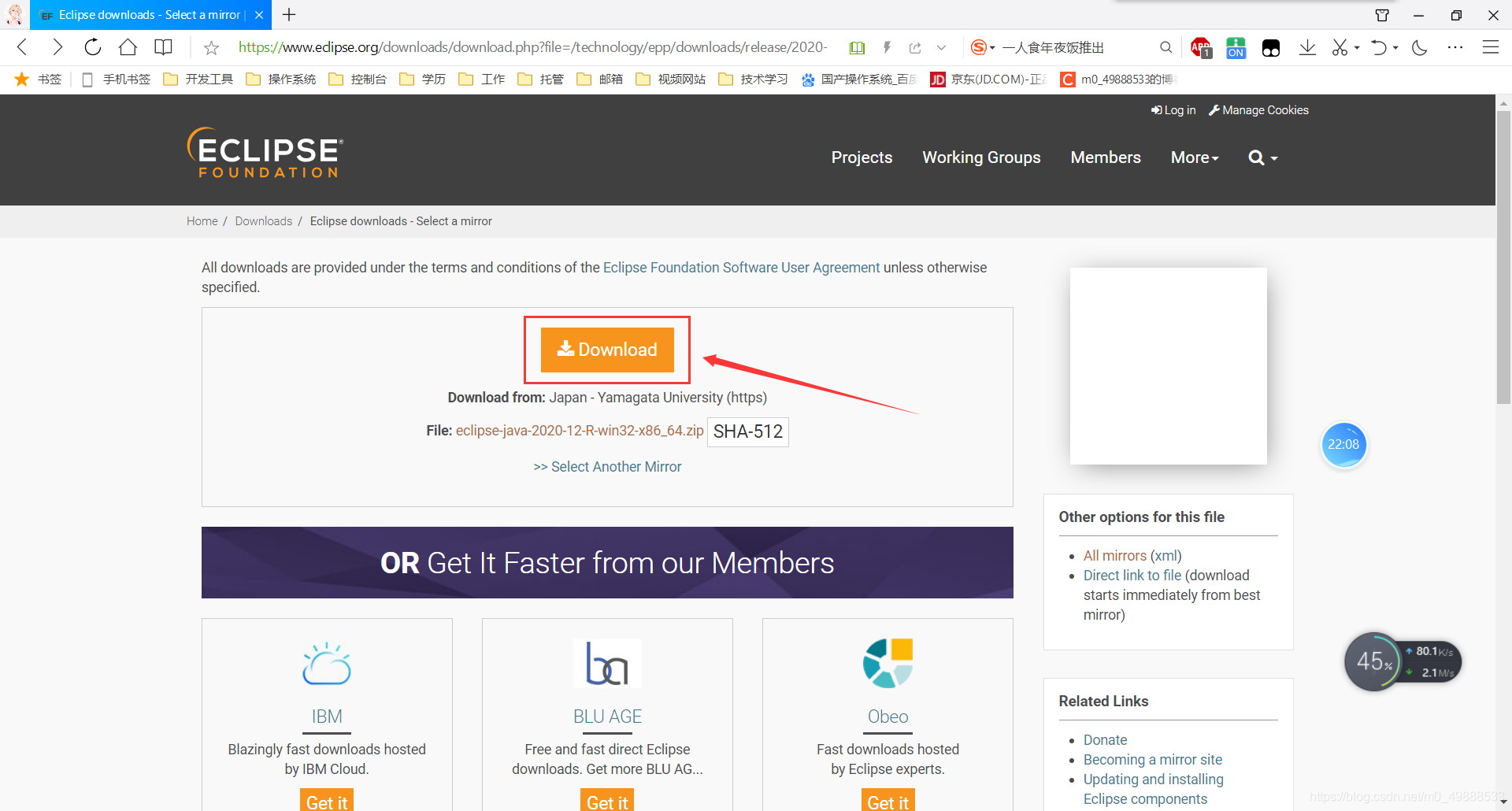Go to Downloads breadcrumb
This screenshot has height=811, width=1512.
click(264, 221)
